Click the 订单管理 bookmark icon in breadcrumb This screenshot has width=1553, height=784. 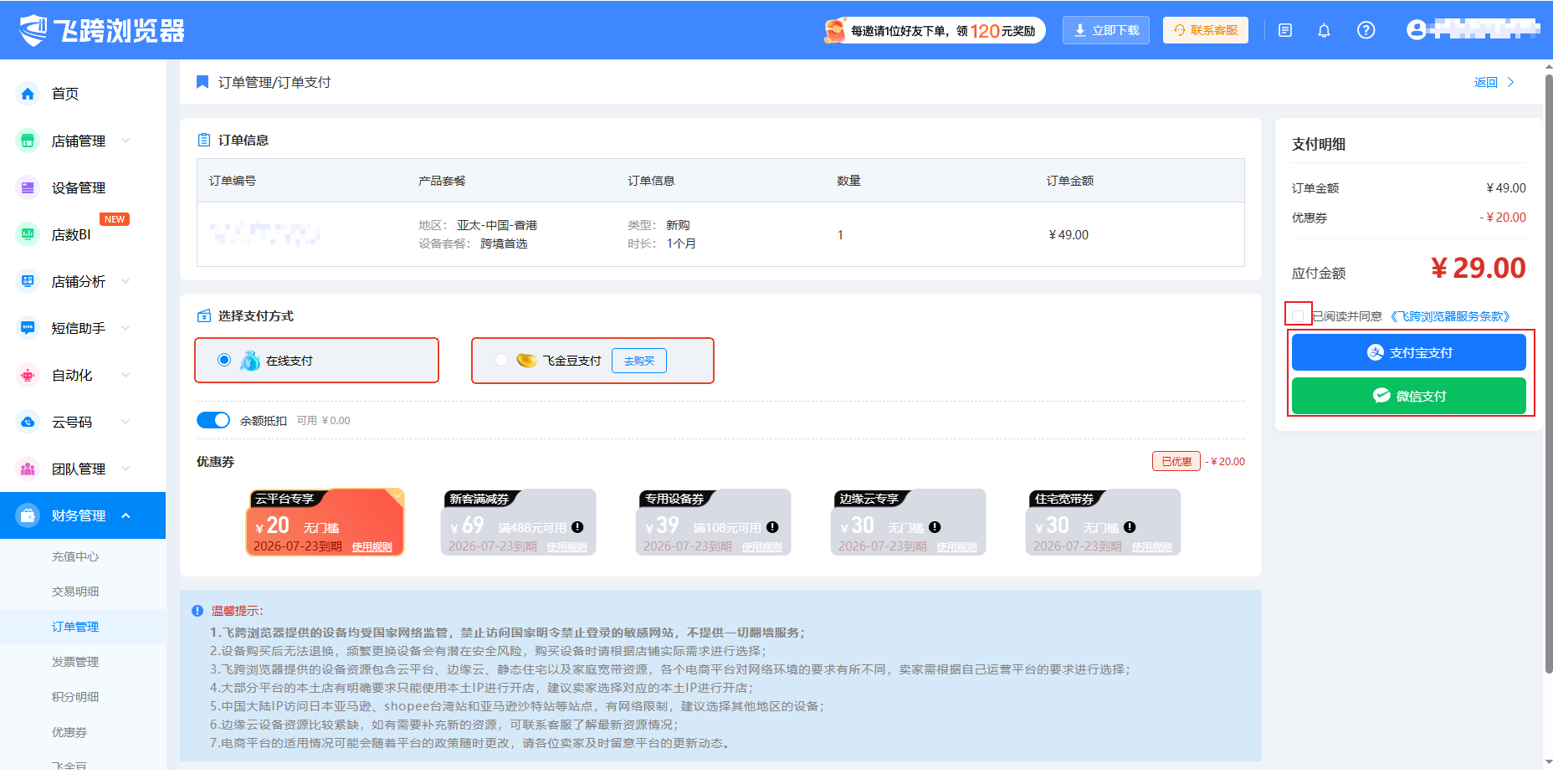[202, 82]
